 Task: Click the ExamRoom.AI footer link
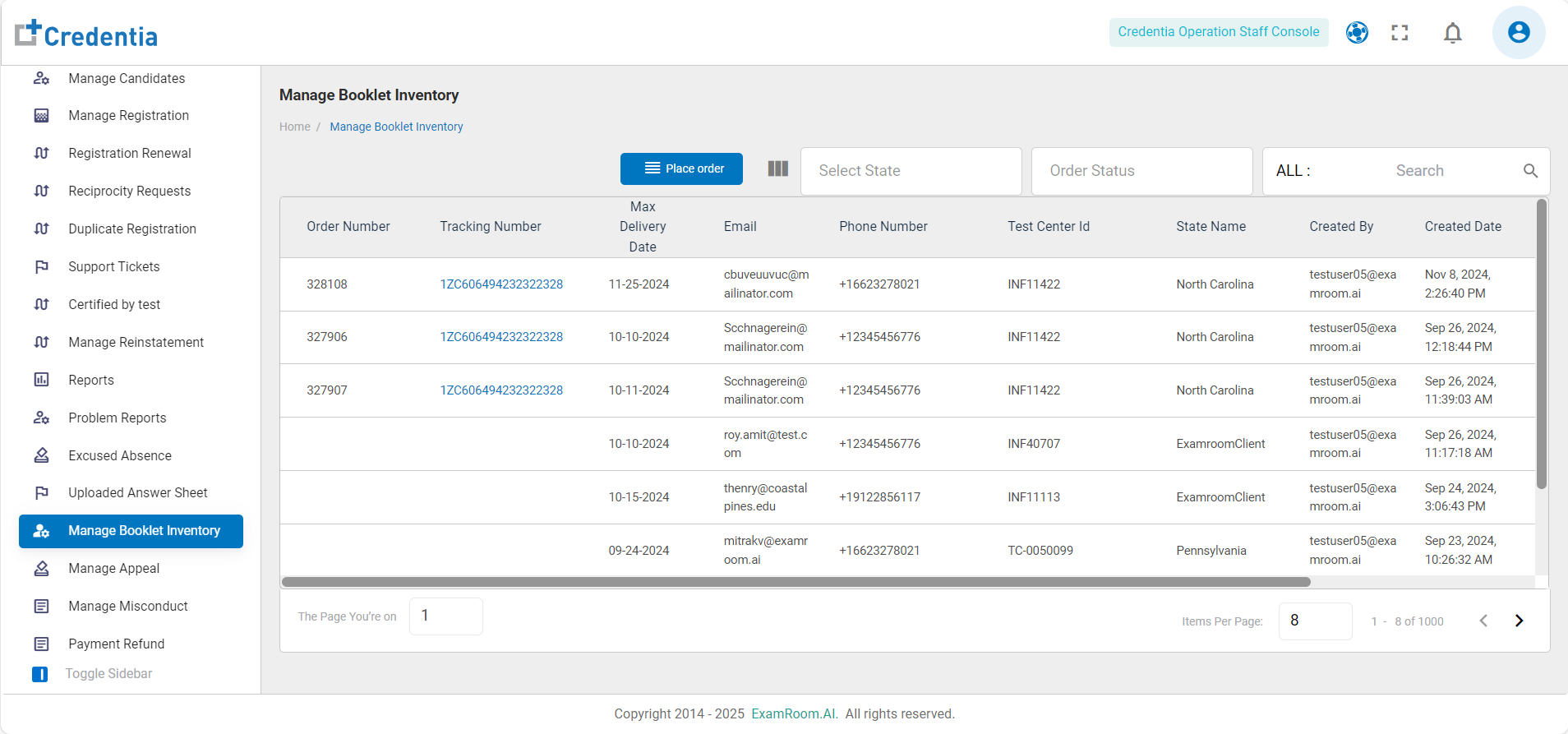(x=795, y=713)
